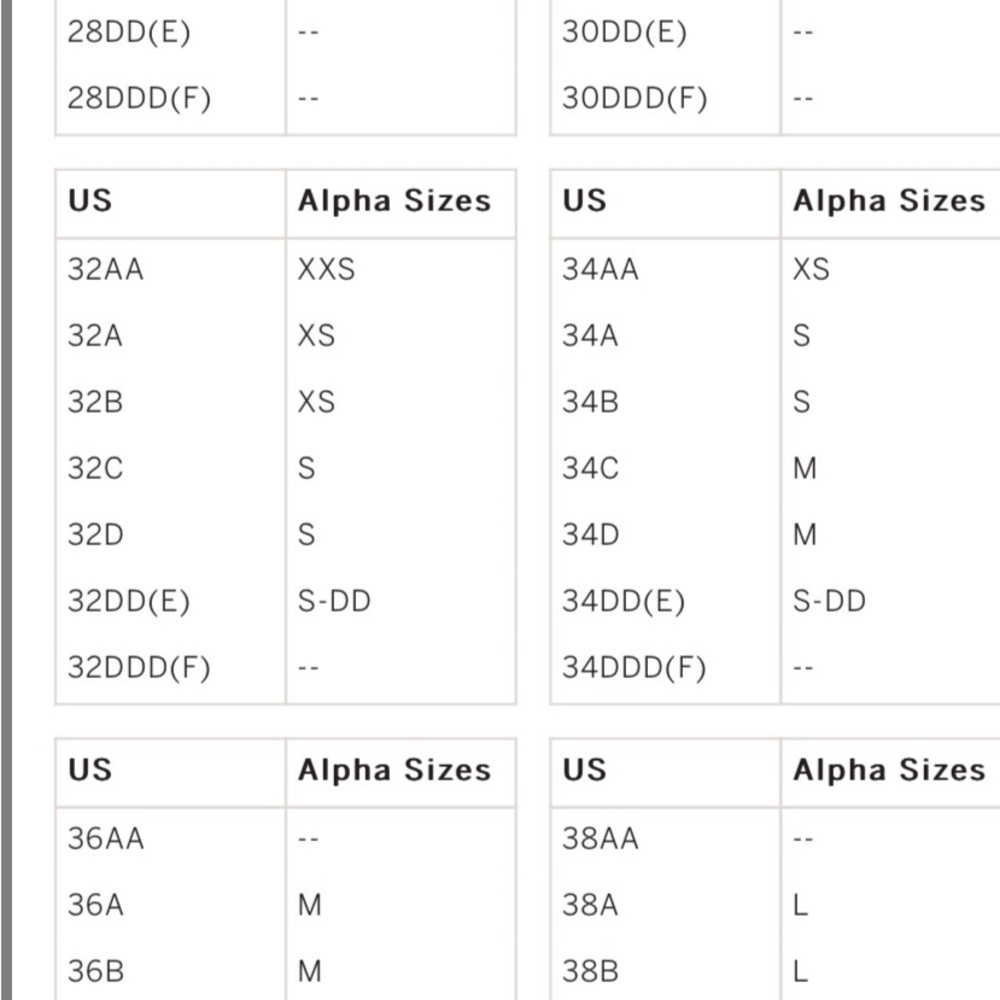Click the US header above 32AA
The height and width of the screenshot is (1000, 1000).
coord(90,201)
